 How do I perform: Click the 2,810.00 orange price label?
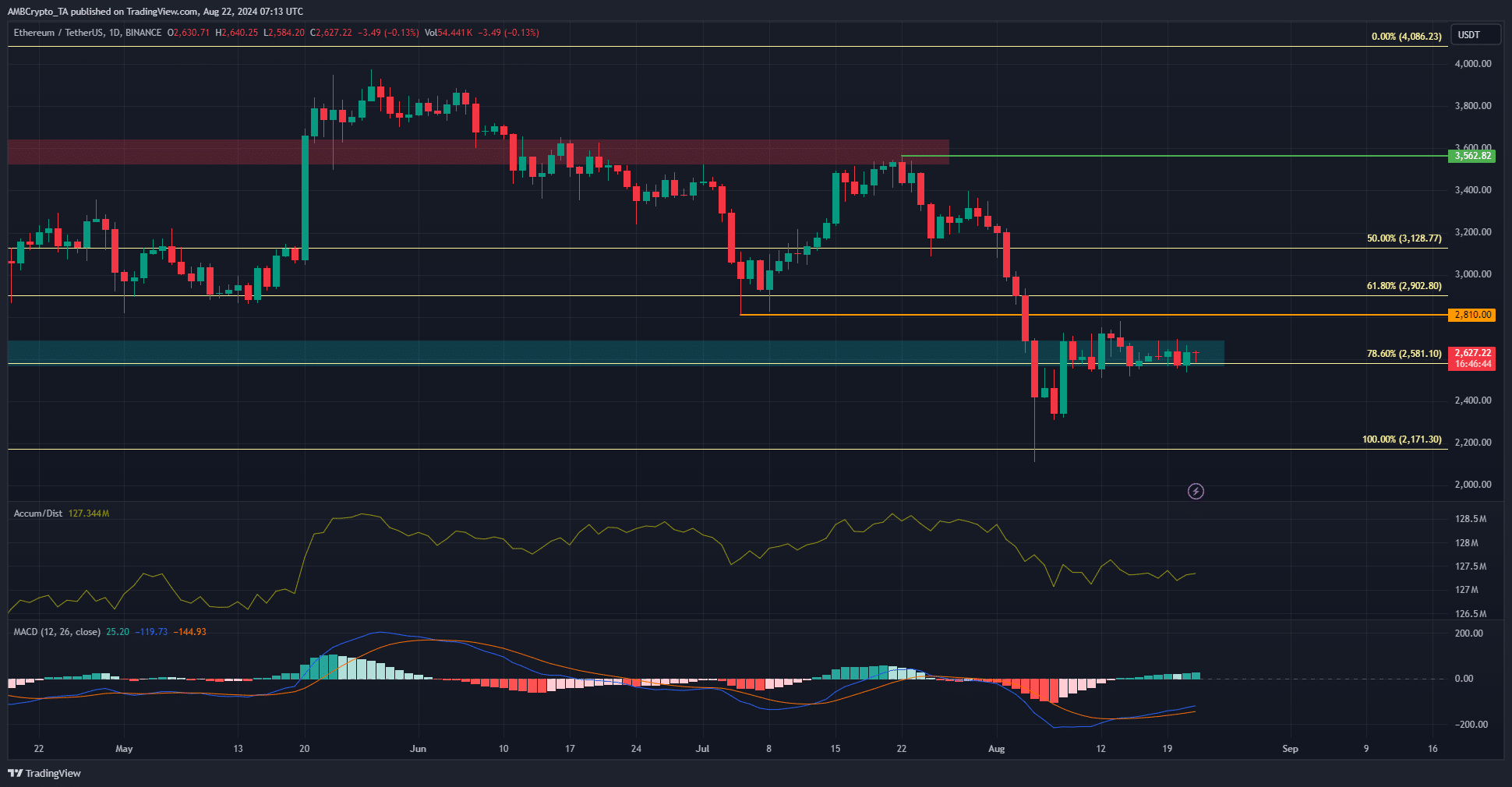coord(1472,315)
